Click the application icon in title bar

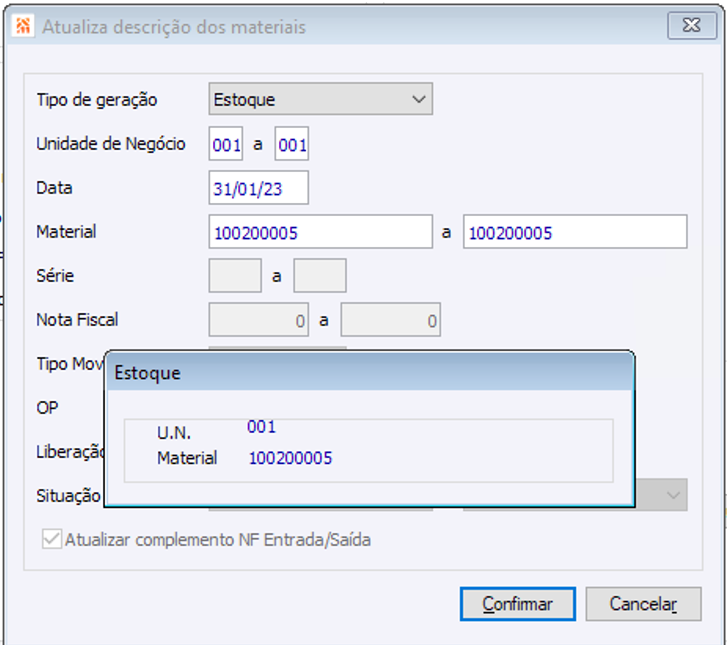click(23, 27)
